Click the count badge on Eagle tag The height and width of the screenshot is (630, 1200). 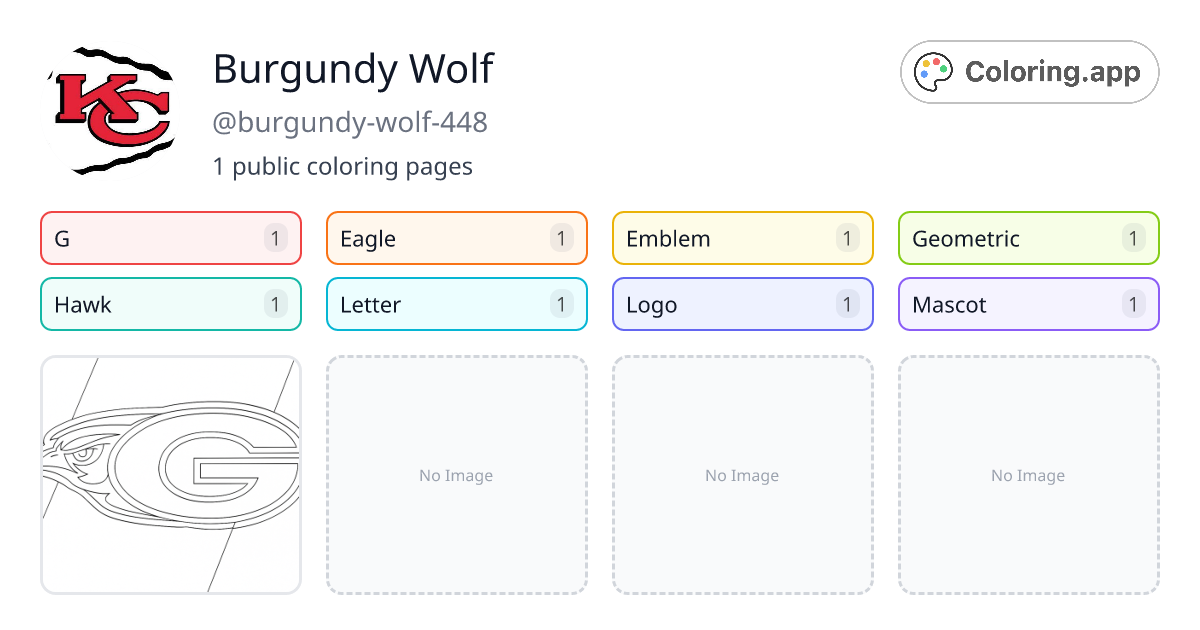(561, 238)
